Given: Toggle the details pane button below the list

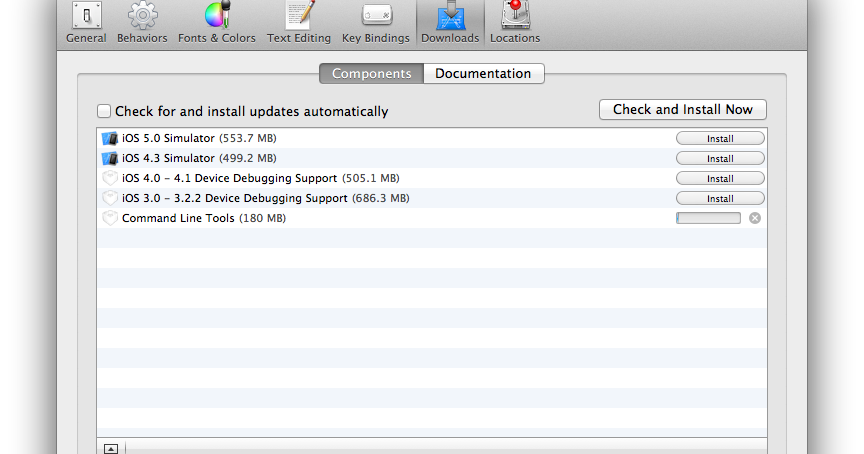Looking at the screenshot, I should [x=111, y=448].
